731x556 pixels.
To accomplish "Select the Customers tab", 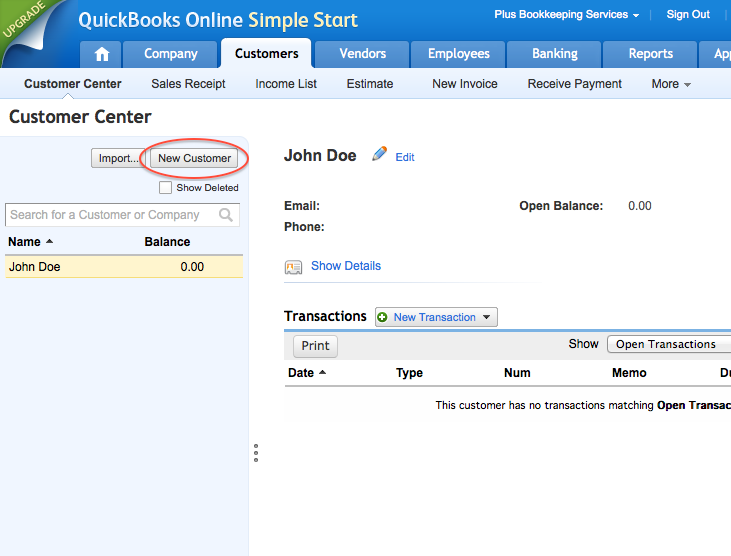I will point(266,54).
